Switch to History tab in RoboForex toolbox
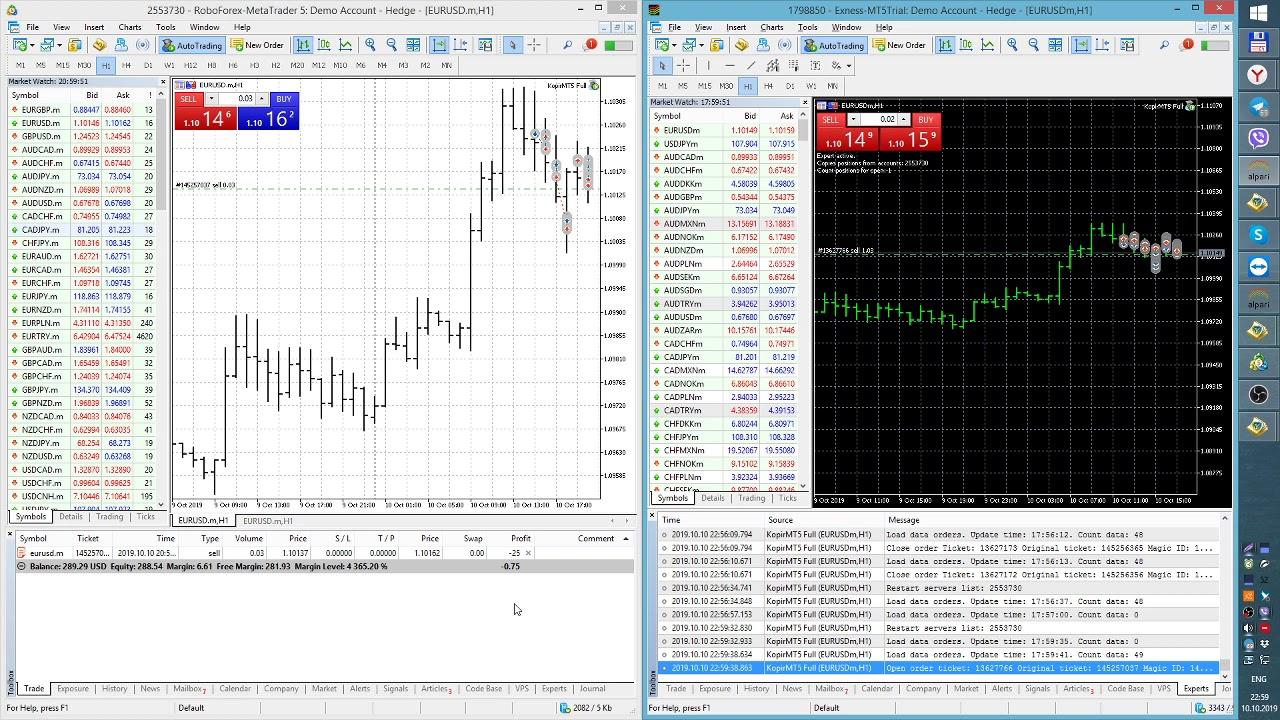 pos(114,689)
